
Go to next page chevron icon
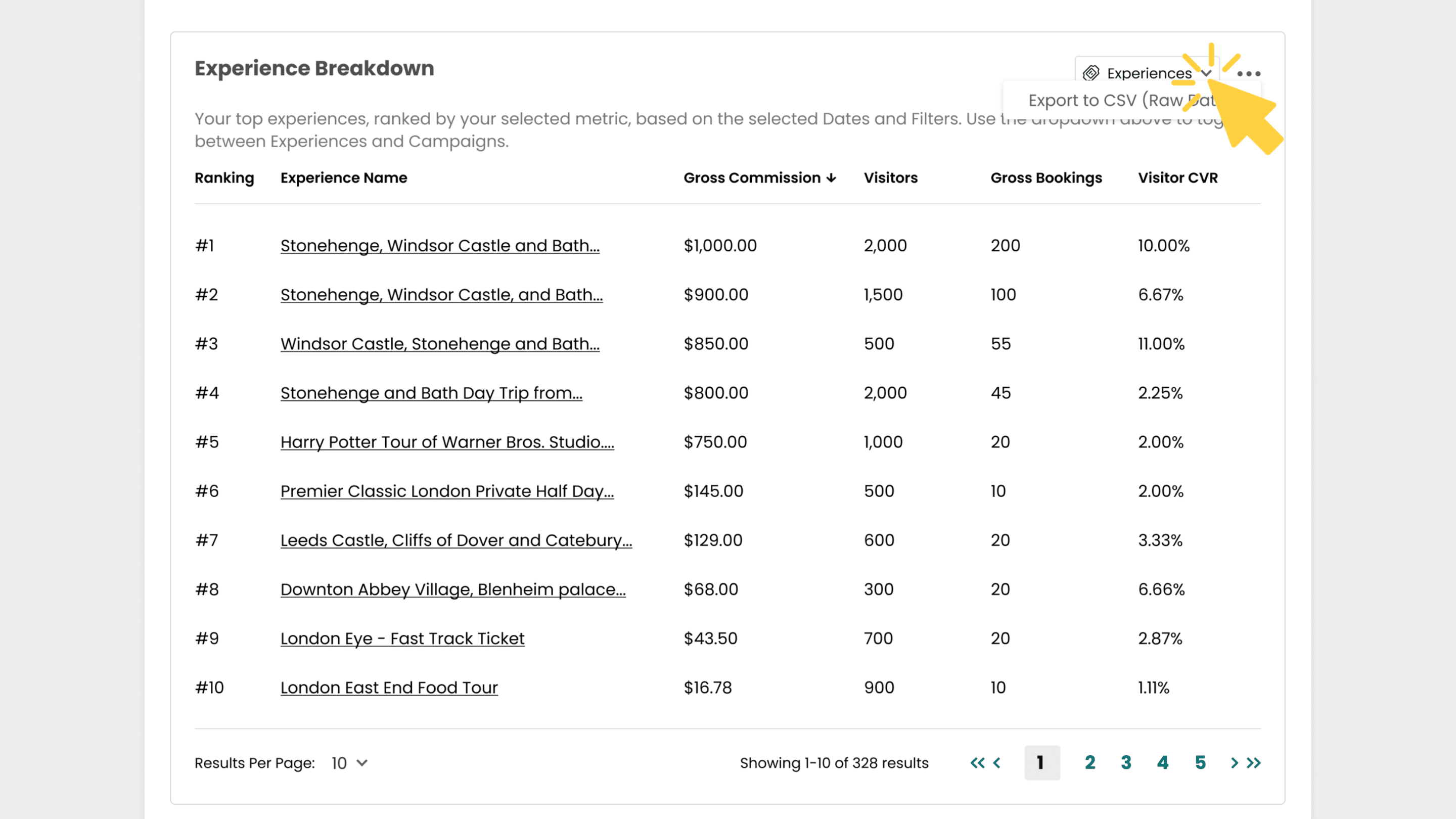click(1235, 763)
